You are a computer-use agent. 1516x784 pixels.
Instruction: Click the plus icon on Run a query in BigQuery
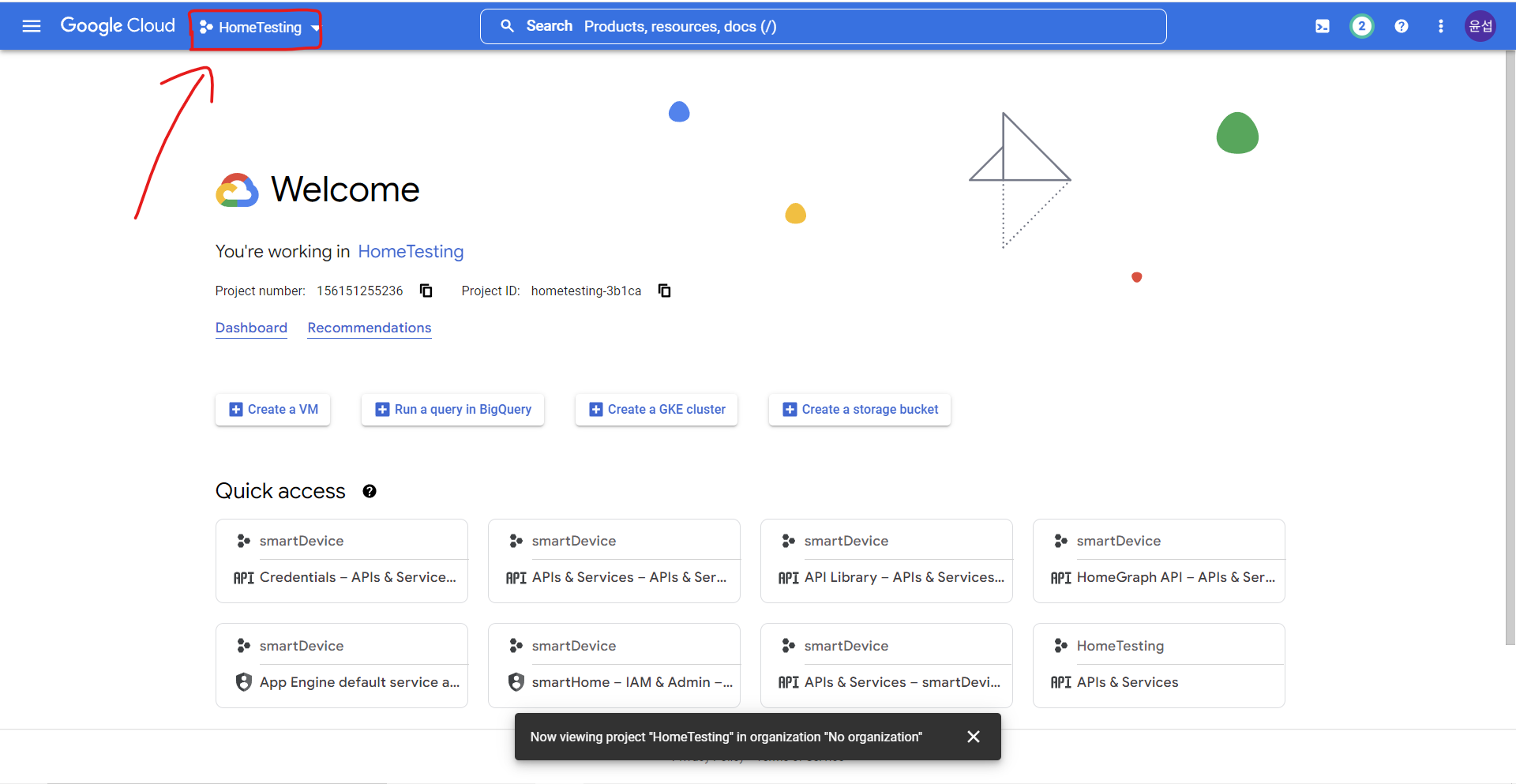382,409
